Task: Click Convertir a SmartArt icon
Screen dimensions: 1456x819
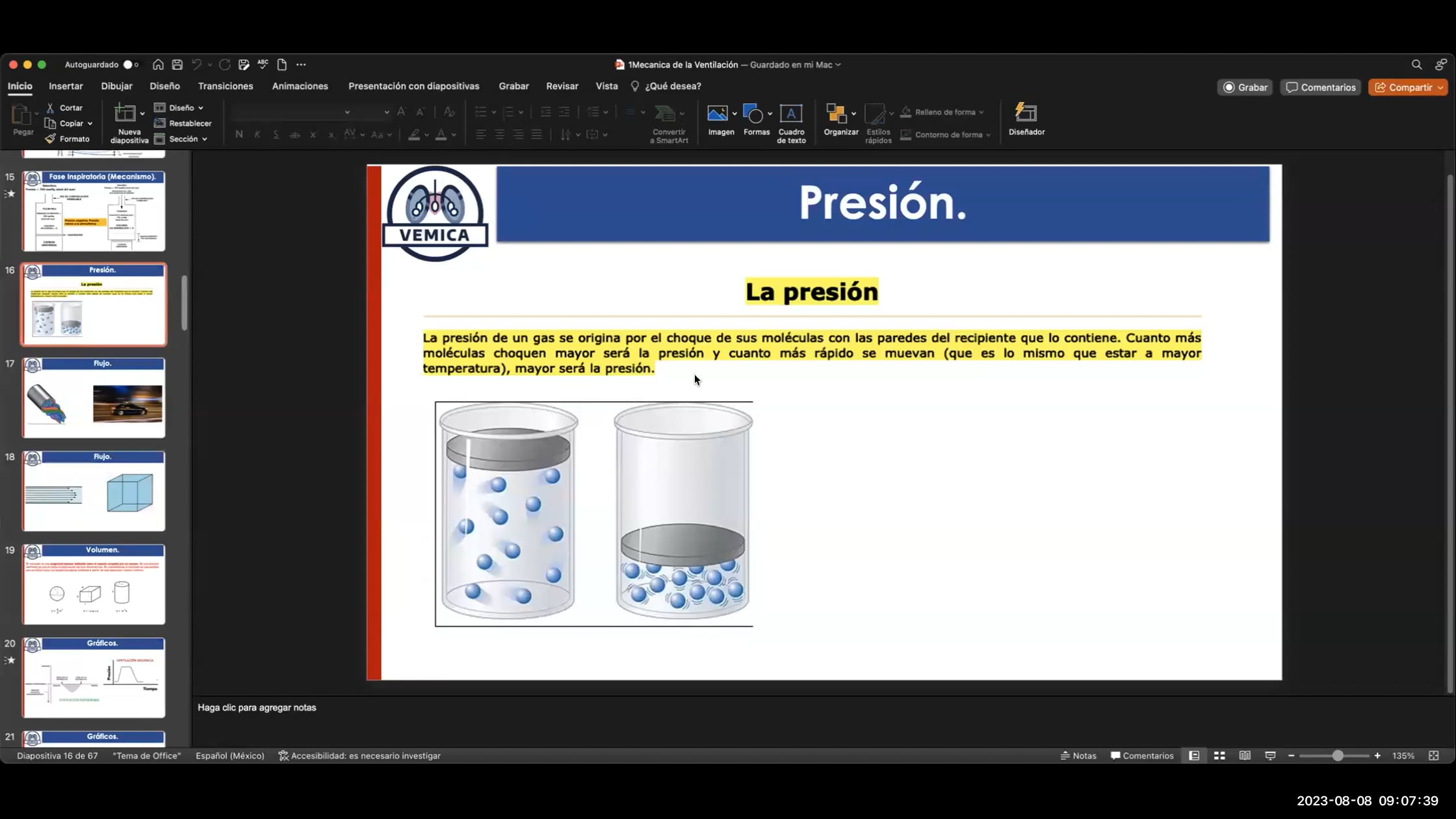Action: (665, 113)
